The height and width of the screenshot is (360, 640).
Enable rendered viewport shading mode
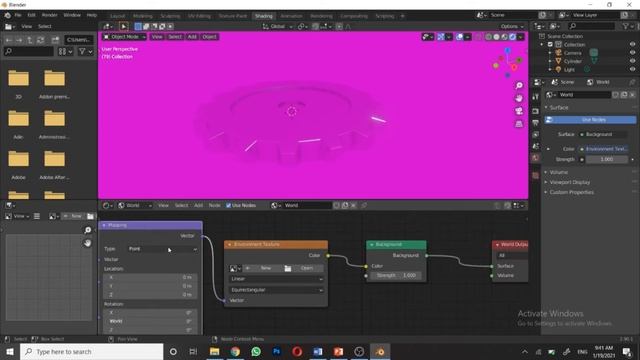[x=512, y=37]
